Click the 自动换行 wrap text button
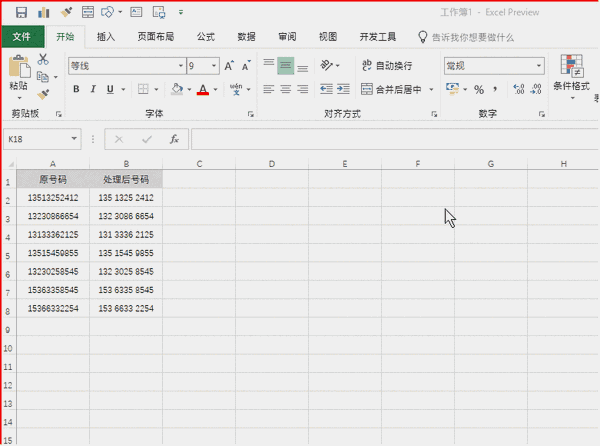The height and width of the screenshot is (446, 600). tap(387, 65)
